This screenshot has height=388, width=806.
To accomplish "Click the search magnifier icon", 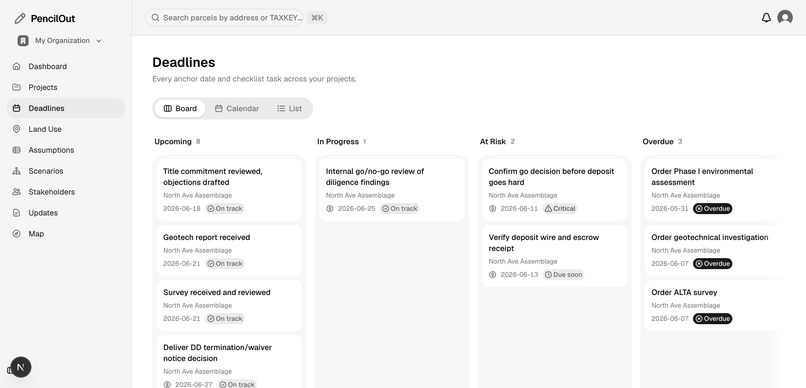I will pyautogui.click(x=155, y=17).
